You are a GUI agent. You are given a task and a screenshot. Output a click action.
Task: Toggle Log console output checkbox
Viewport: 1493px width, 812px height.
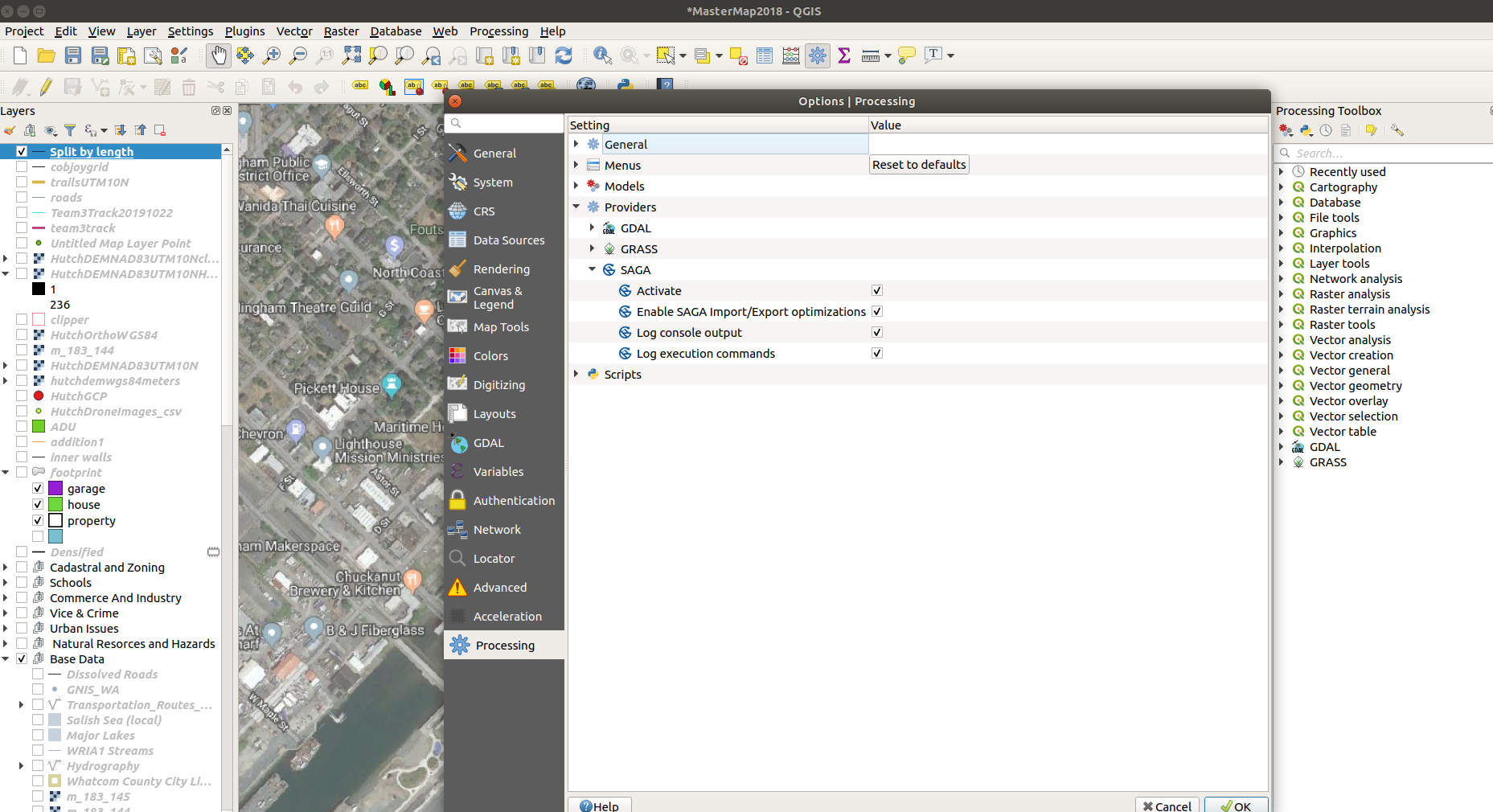[877, 332]
